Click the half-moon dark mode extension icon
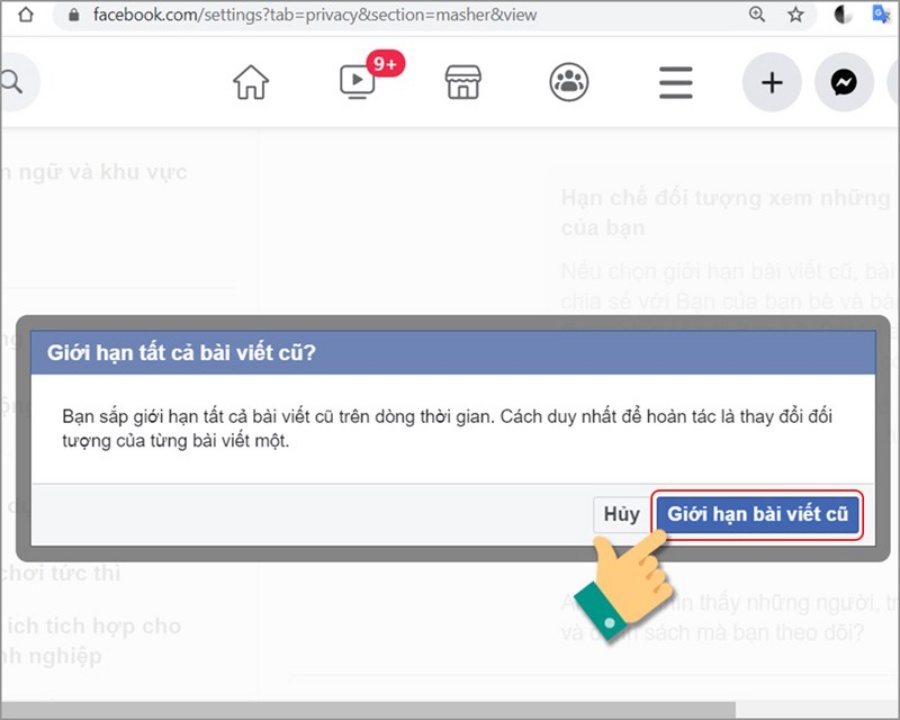900x720 pixels. pos(843,15)
